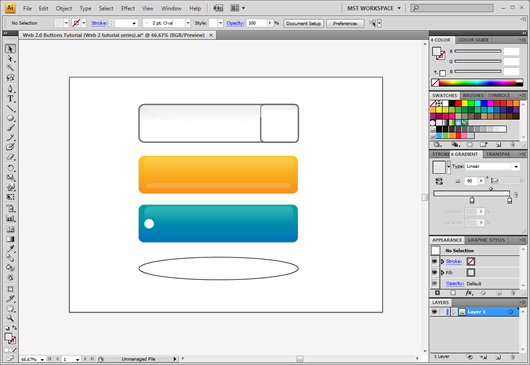Switch to the Color Guide tab
The image size is (530, 365).
(473, 40)
